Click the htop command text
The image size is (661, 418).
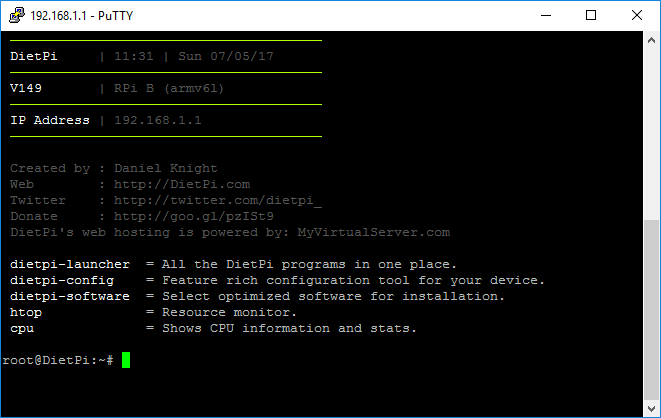click(x=26, y=313)
